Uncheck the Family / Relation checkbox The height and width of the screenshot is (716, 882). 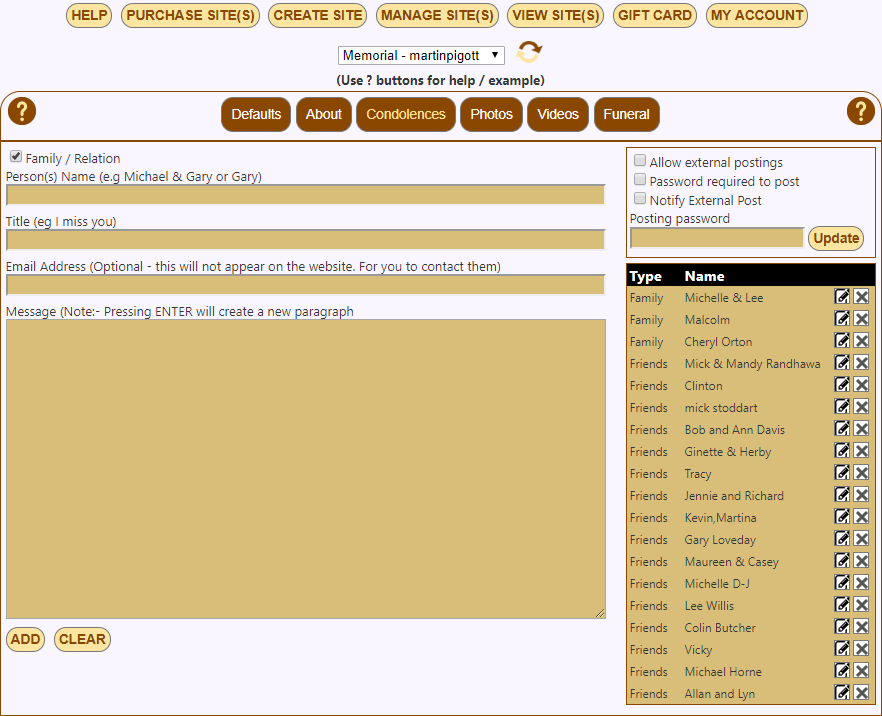tap(16, 157)
